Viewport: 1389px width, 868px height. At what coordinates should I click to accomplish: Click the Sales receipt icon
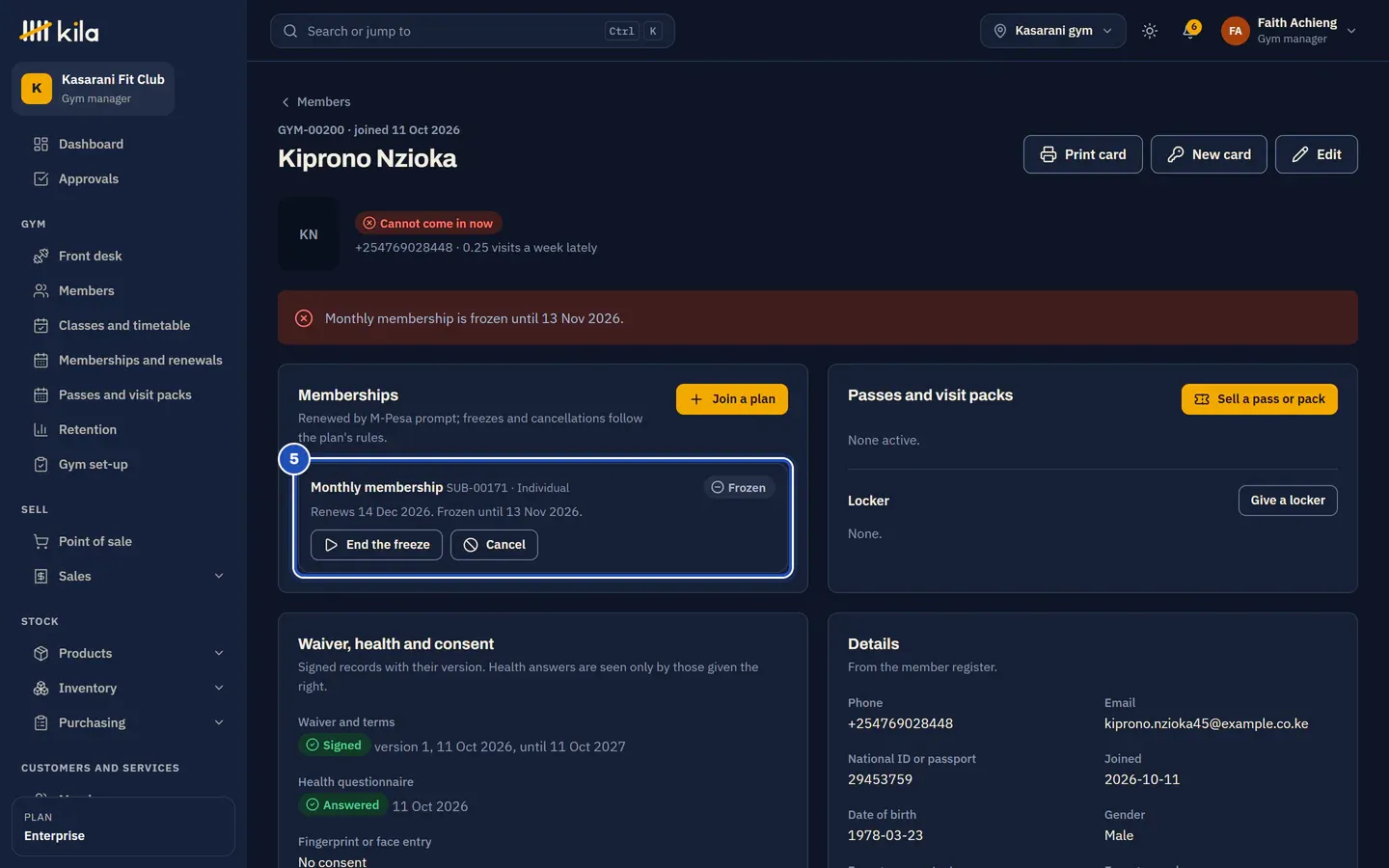pos(41,576)
